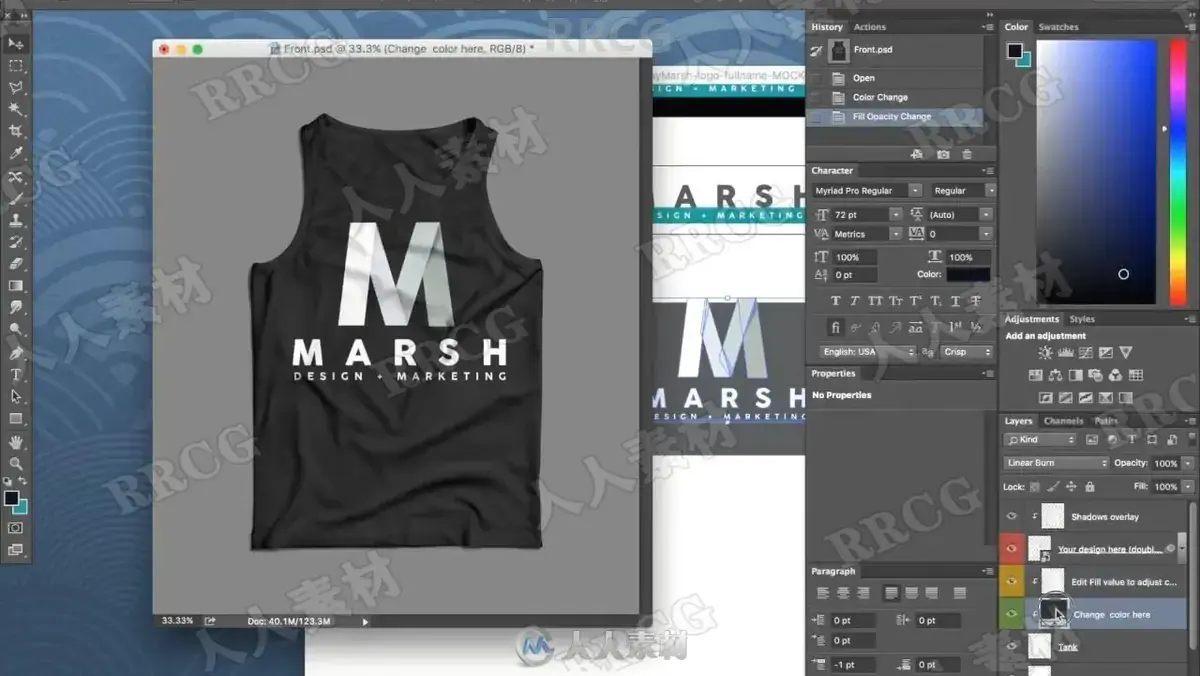The image size is (1200, 676).
Task: Switch to the Swatches tab
Action: pyautogui.click(x=1058, y=27)
